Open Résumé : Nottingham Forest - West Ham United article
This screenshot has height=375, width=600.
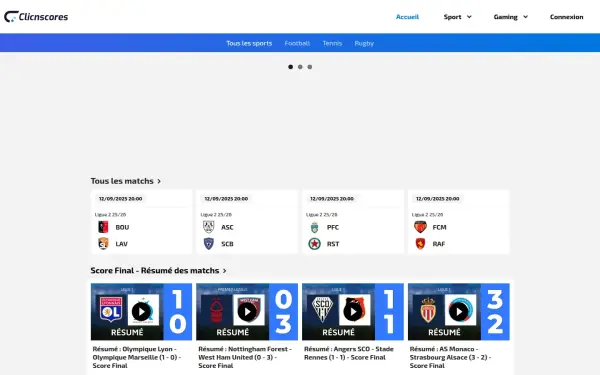245,357
